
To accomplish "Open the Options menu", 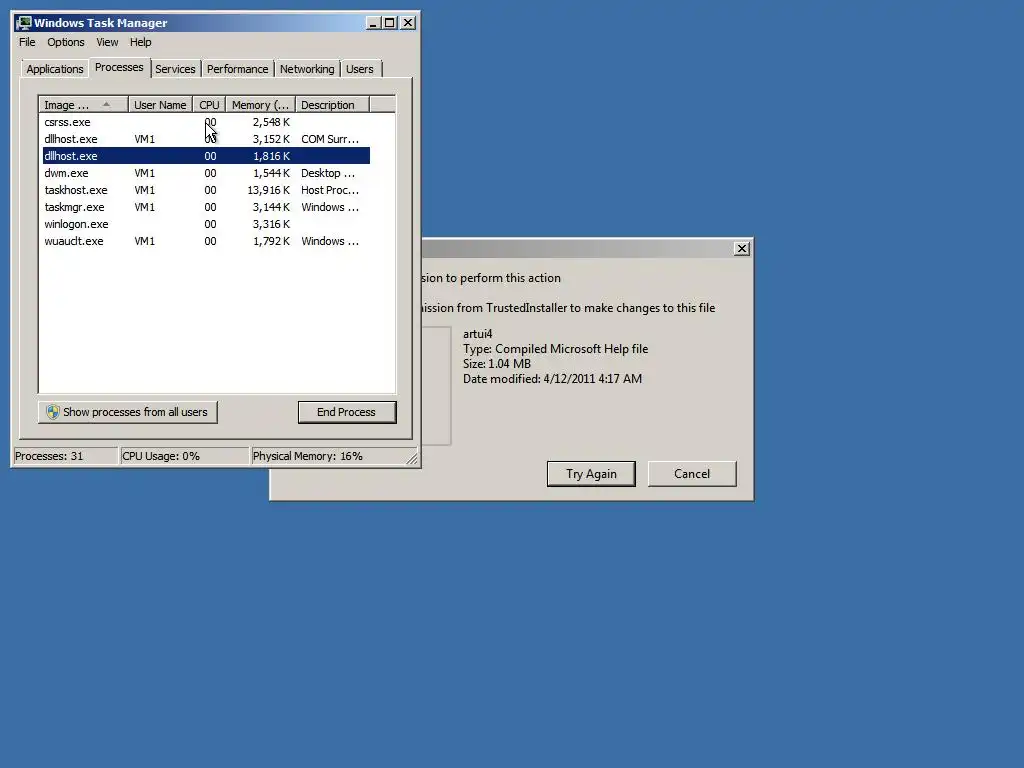I will coord(65,42).
